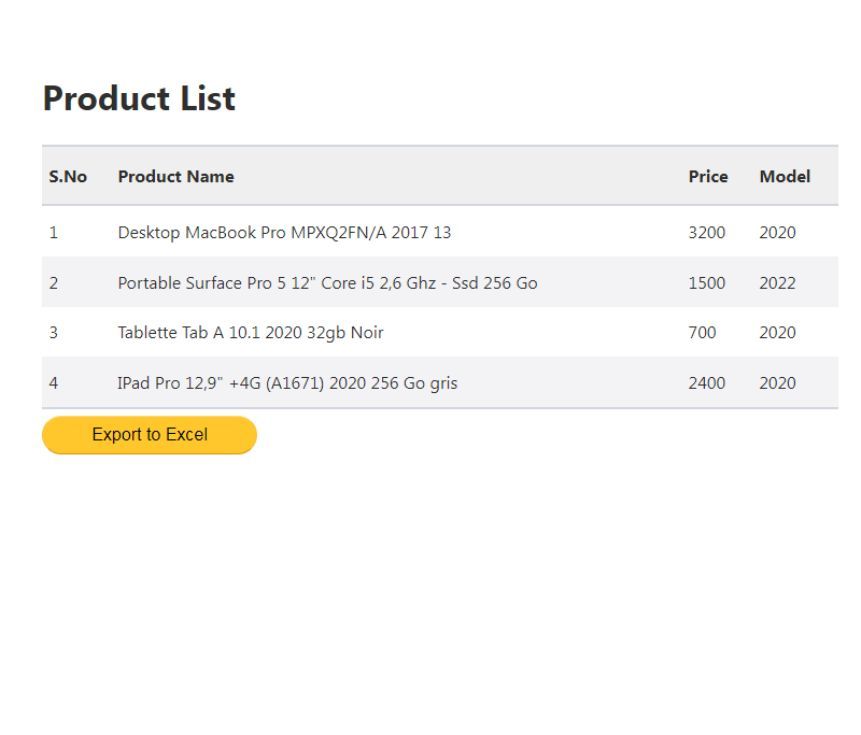
Task: Click the Product List heading
Action: (139, 99)
